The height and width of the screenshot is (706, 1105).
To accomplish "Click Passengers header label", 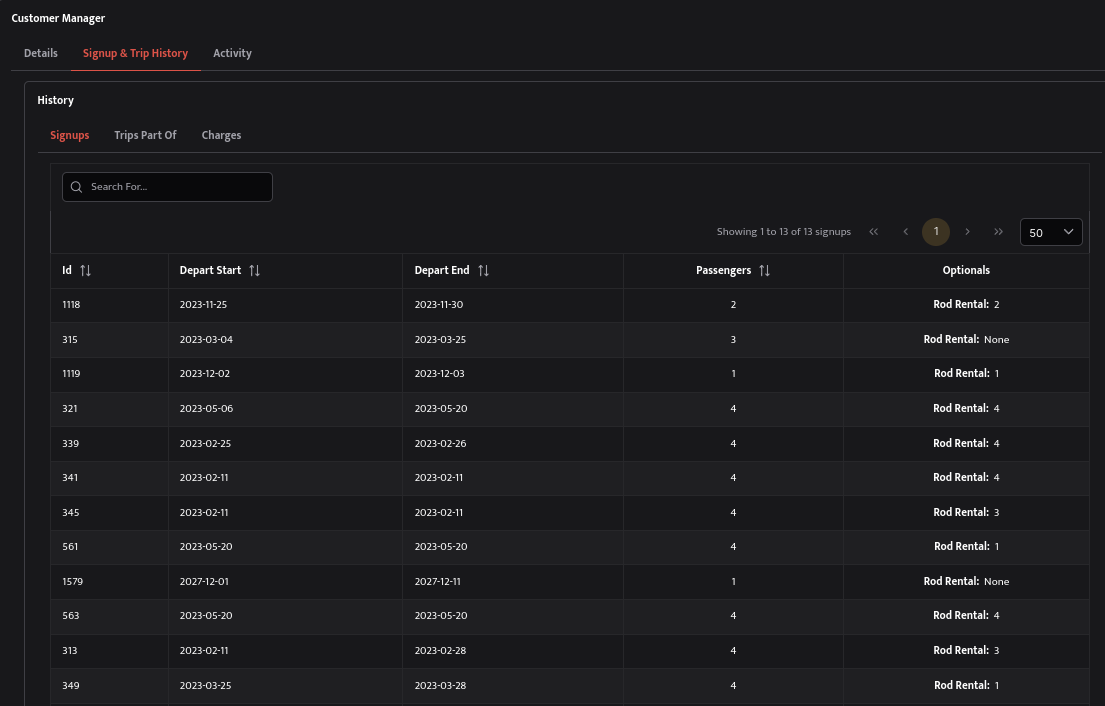I will click(724, 271).
